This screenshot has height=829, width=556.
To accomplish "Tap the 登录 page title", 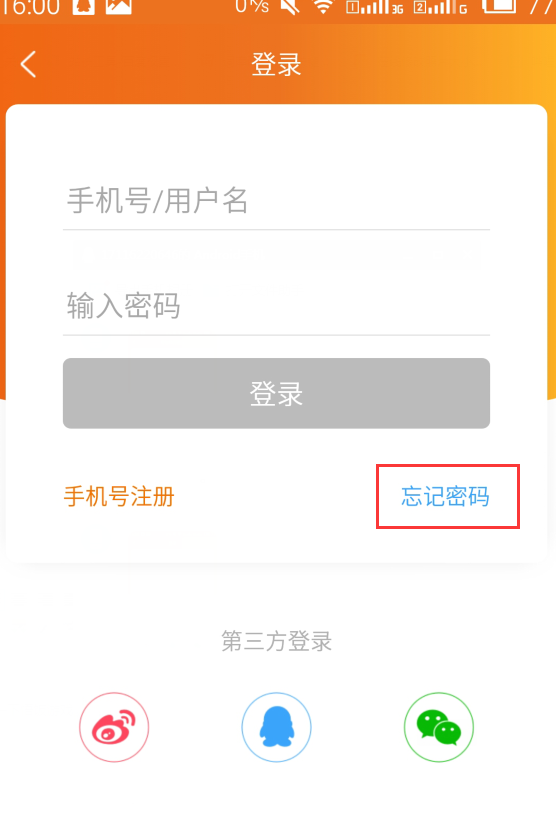I will pos(276,65).
